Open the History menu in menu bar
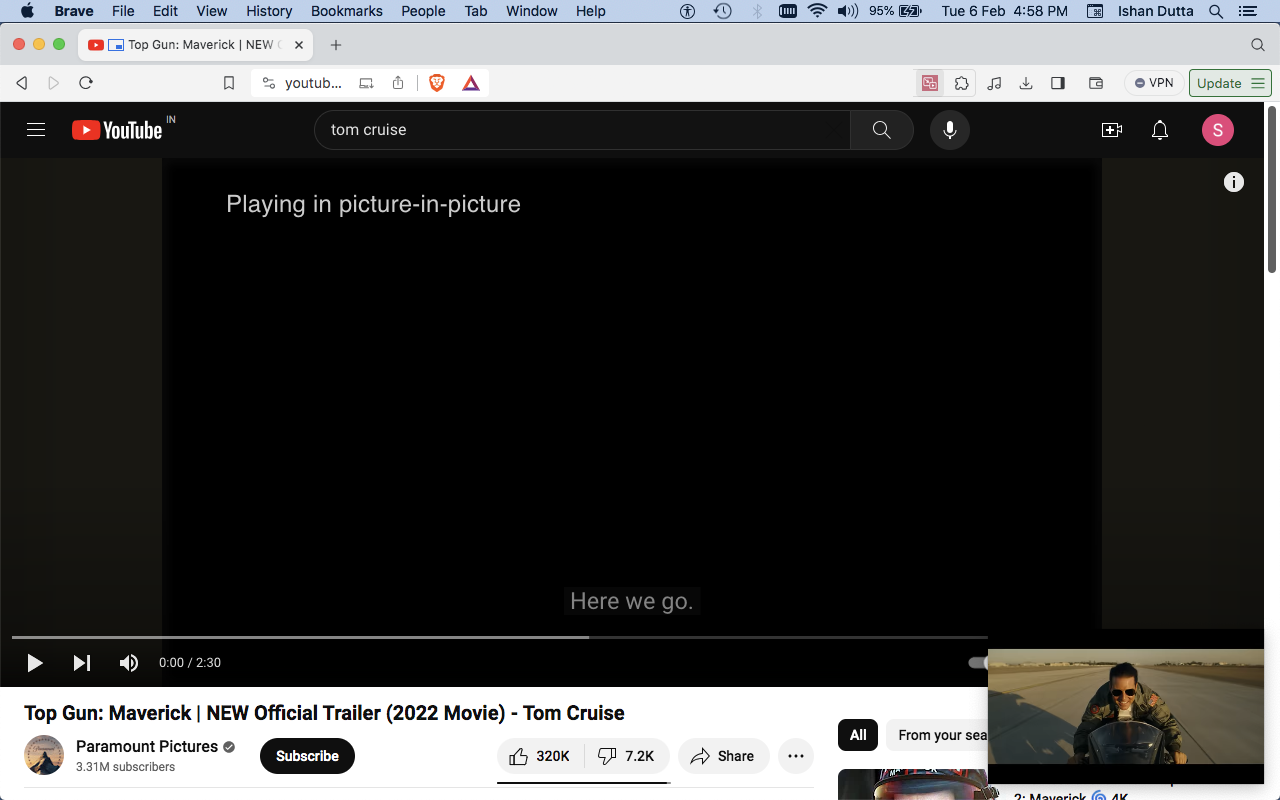Viewport: 1280px width, 800px height. pos(269,11)
